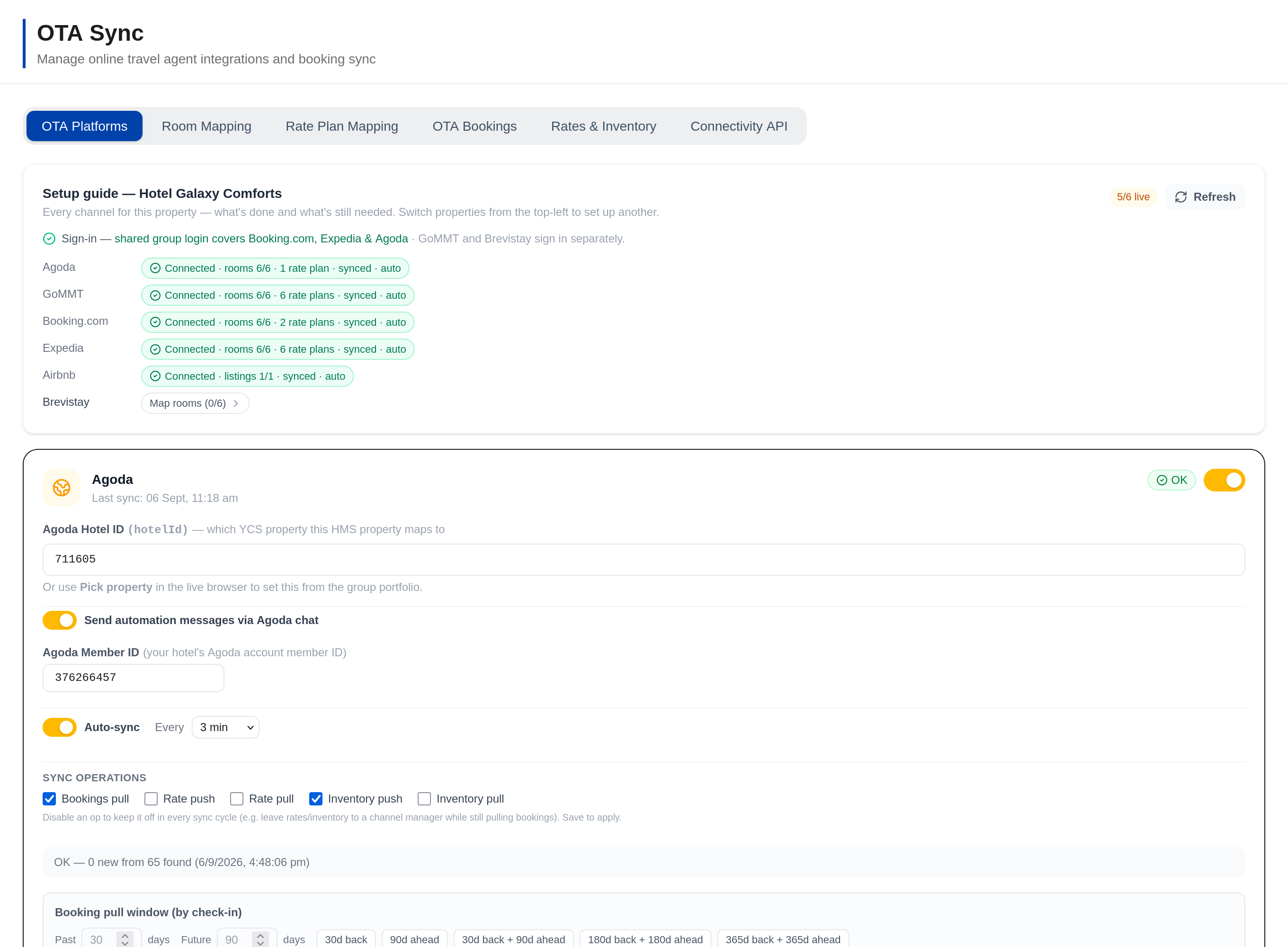Click the check icon in the Expedia Connected pill

[155, 349]
